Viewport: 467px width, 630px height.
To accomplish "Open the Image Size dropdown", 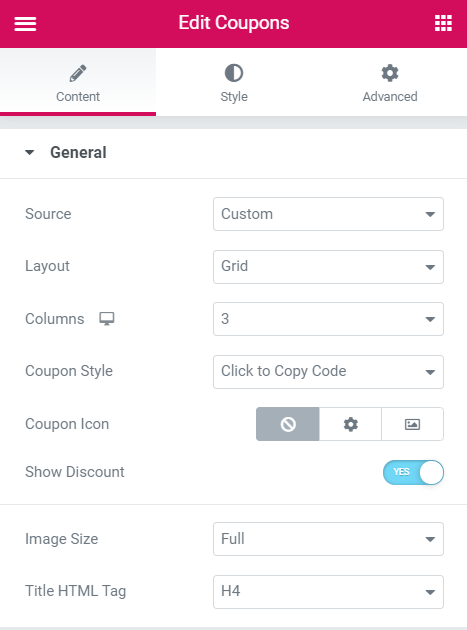I will coord(328,539).
